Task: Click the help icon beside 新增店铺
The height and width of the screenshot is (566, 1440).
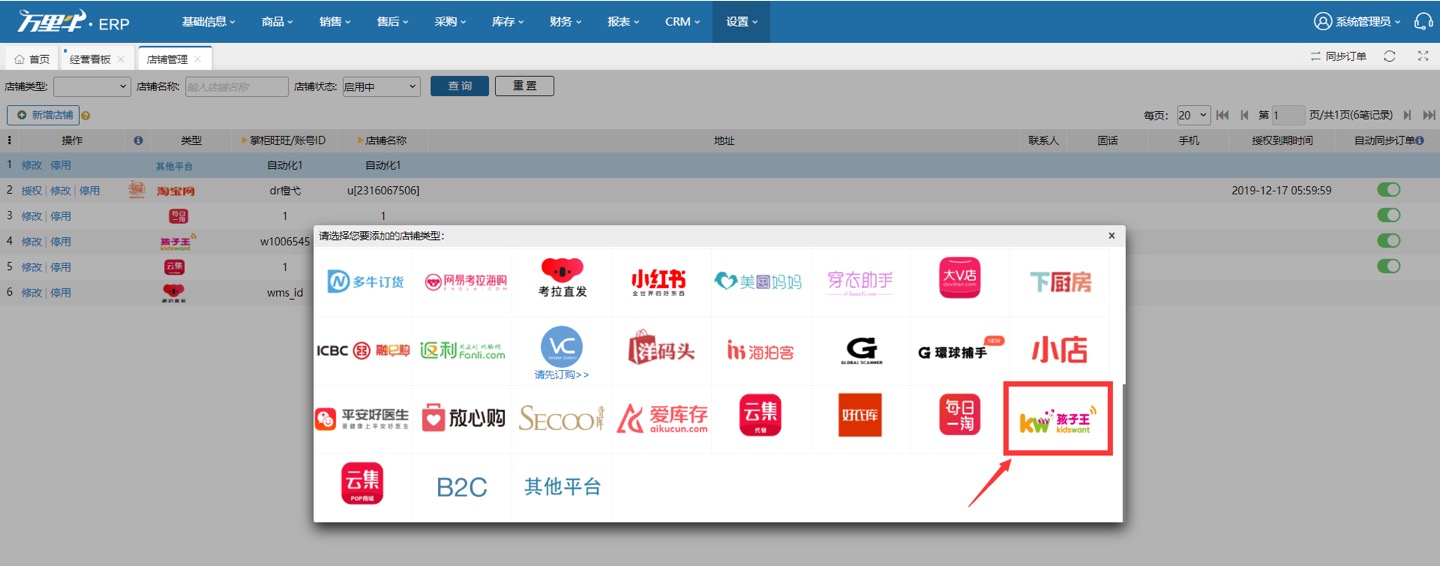Action: pos(86,116)
